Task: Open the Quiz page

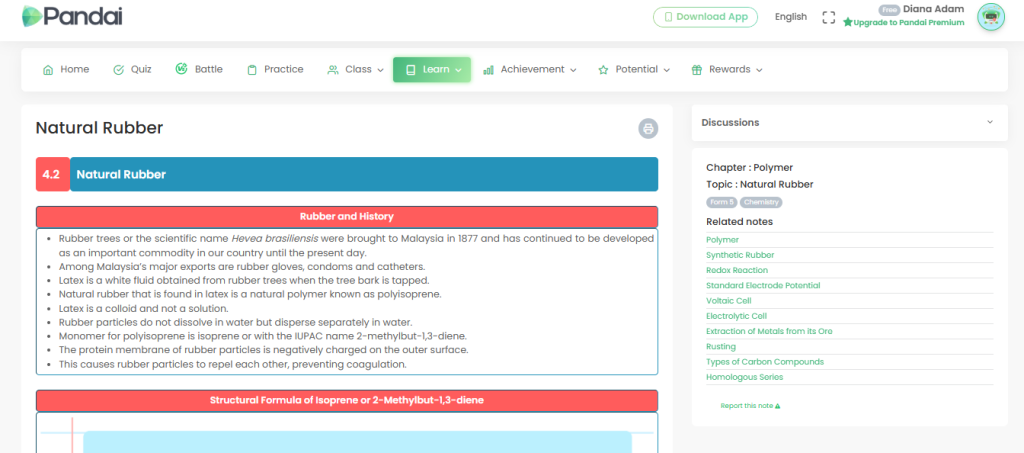Action: 132,70
